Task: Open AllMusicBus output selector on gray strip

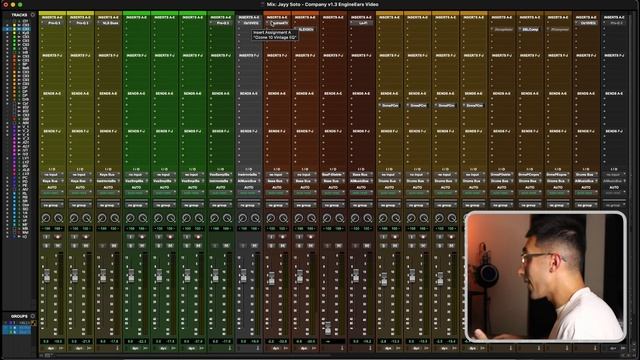Action: 249,181
